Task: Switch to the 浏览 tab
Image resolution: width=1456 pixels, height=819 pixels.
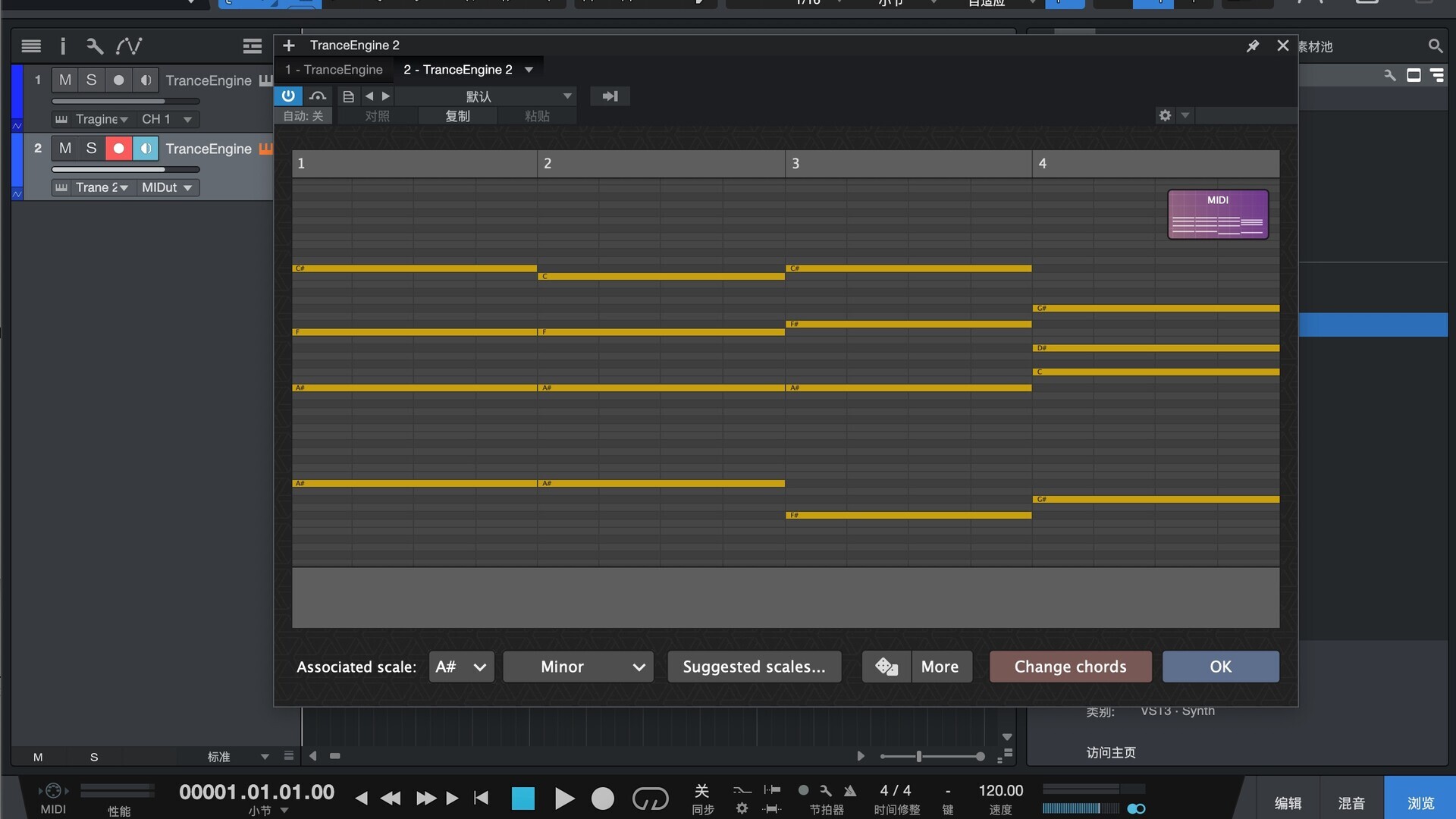Action: (x=1420, y=802)
